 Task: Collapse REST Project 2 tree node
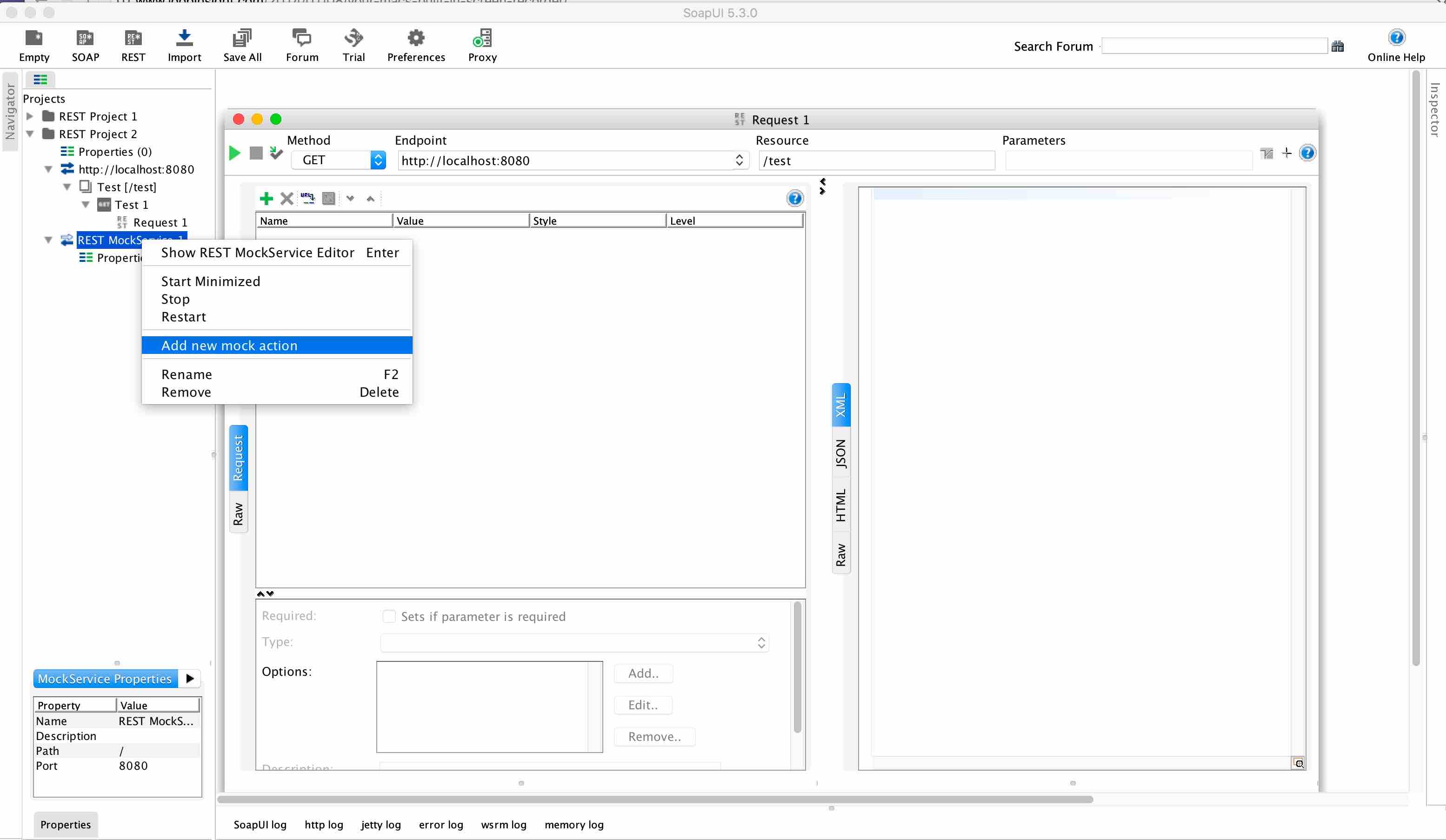pos(30,134)
